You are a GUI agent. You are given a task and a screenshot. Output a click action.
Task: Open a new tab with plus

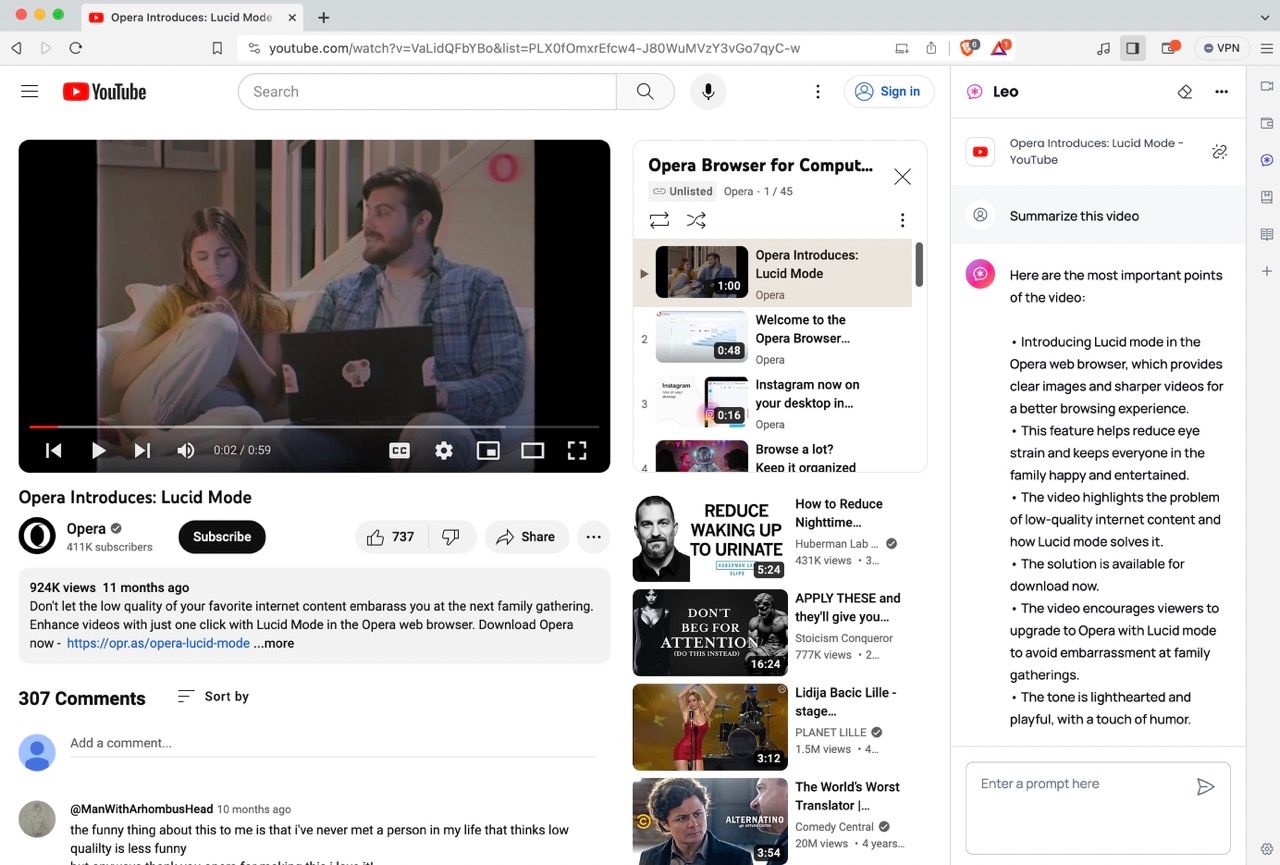tap(324, 17)
